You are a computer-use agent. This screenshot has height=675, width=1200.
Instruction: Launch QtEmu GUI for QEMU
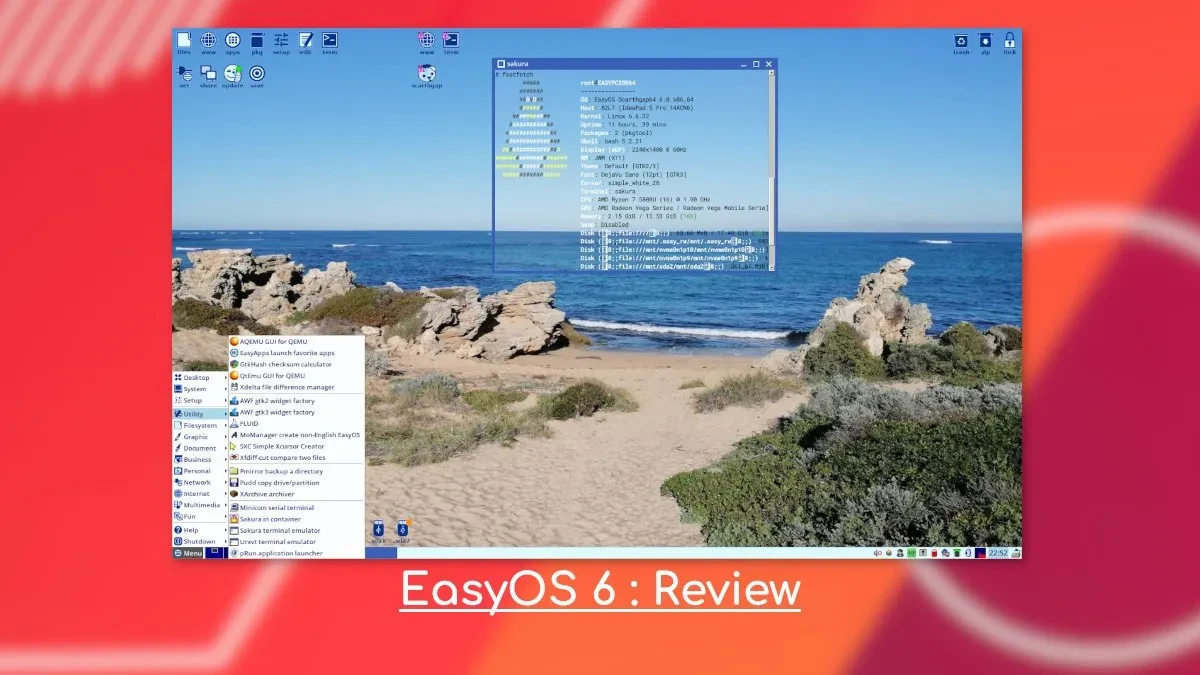(297, 375)
